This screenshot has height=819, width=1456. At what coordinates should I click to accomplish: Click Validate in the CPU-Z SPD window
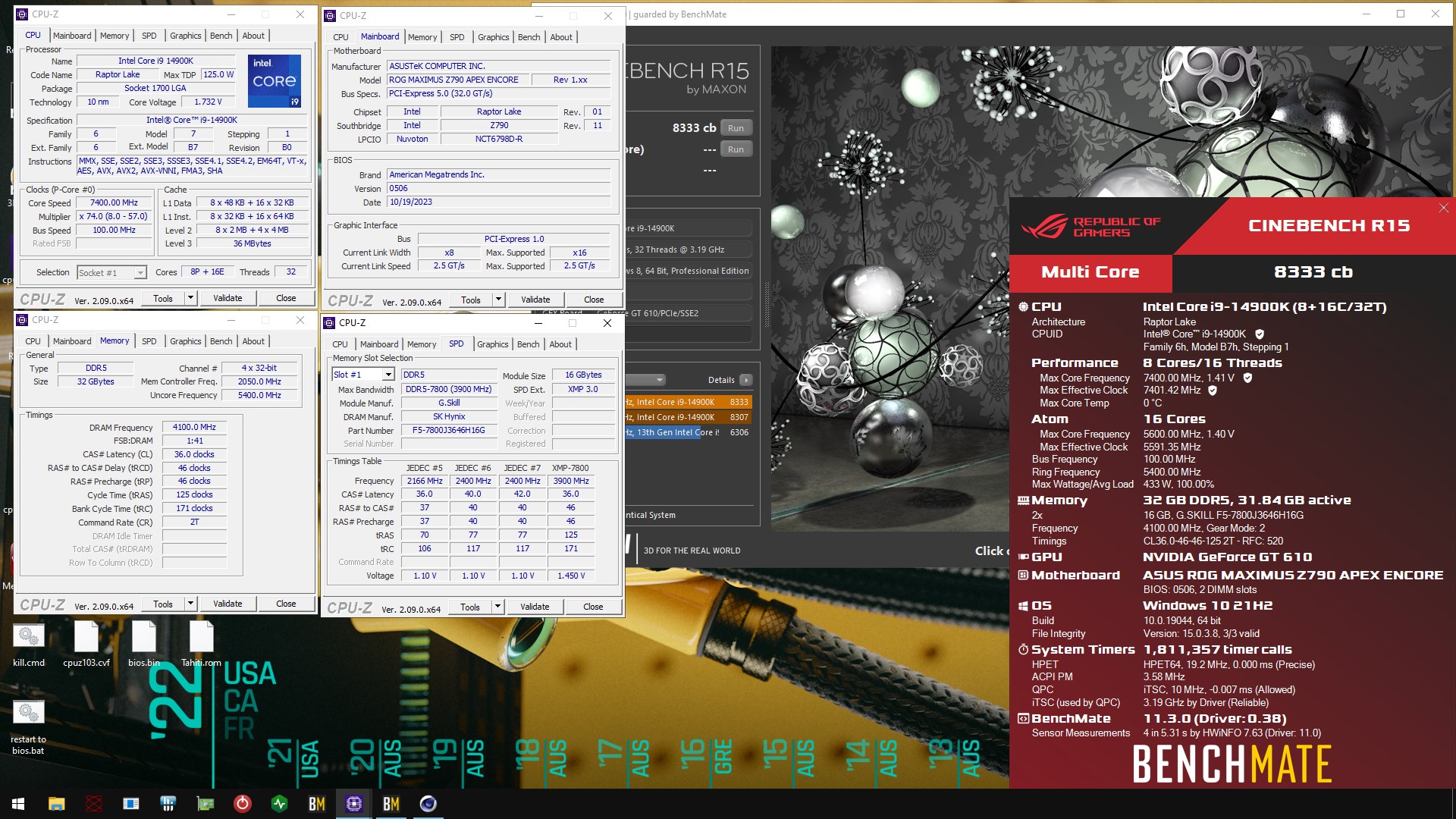tap(535, 607)
